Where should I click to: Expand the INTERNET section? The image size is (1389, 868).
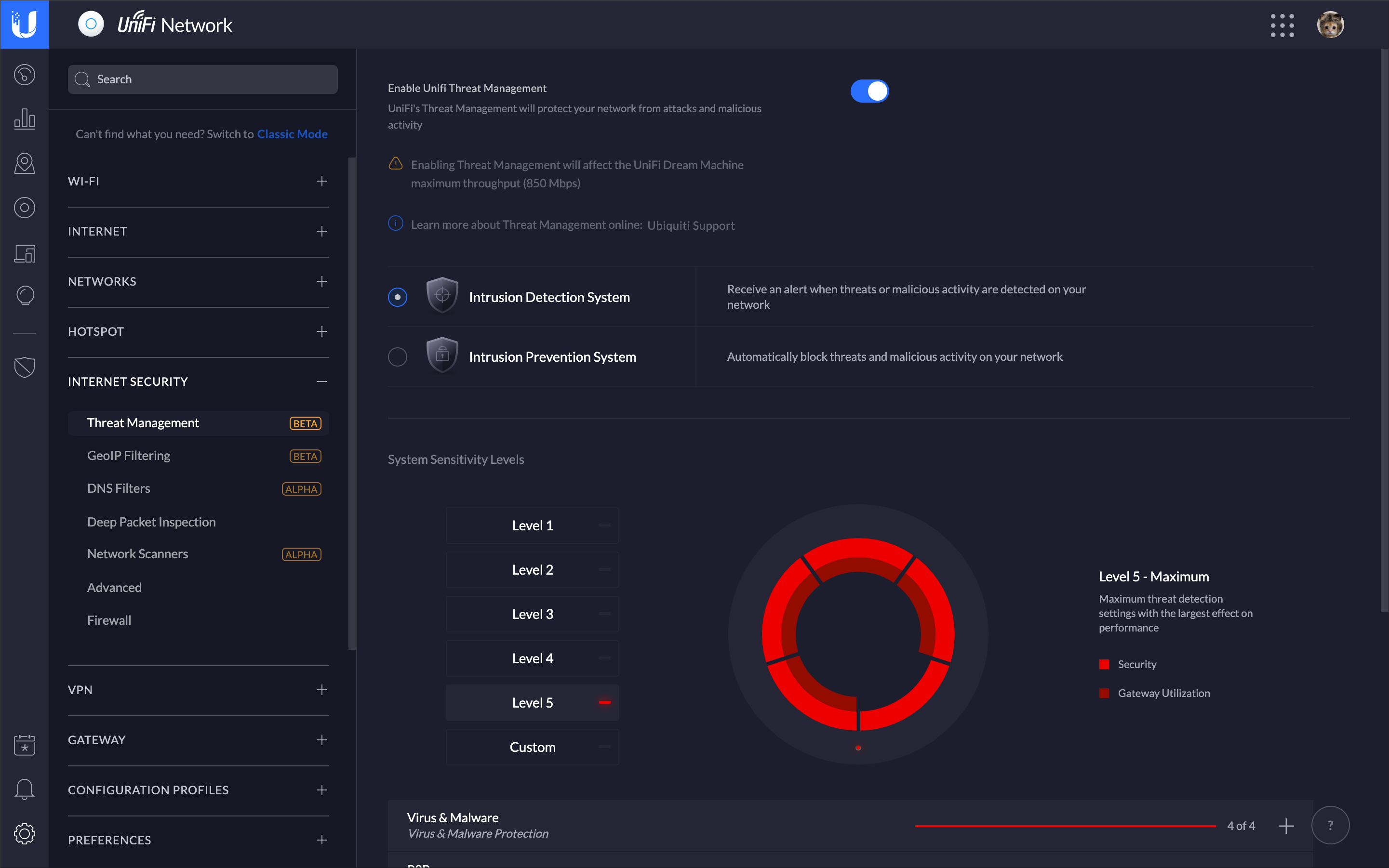coord(321,231)
